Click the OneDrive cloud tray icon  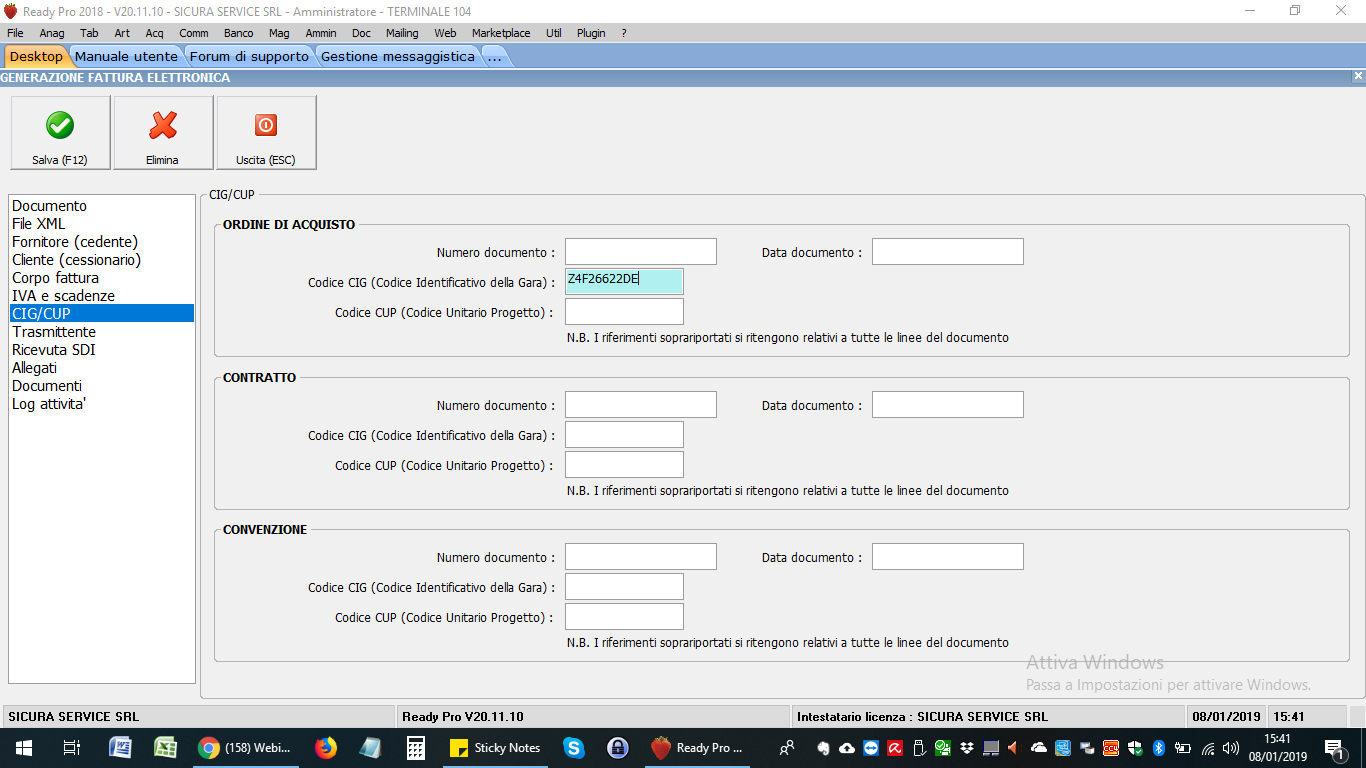pyautogui.click(x=1039, y=748)
